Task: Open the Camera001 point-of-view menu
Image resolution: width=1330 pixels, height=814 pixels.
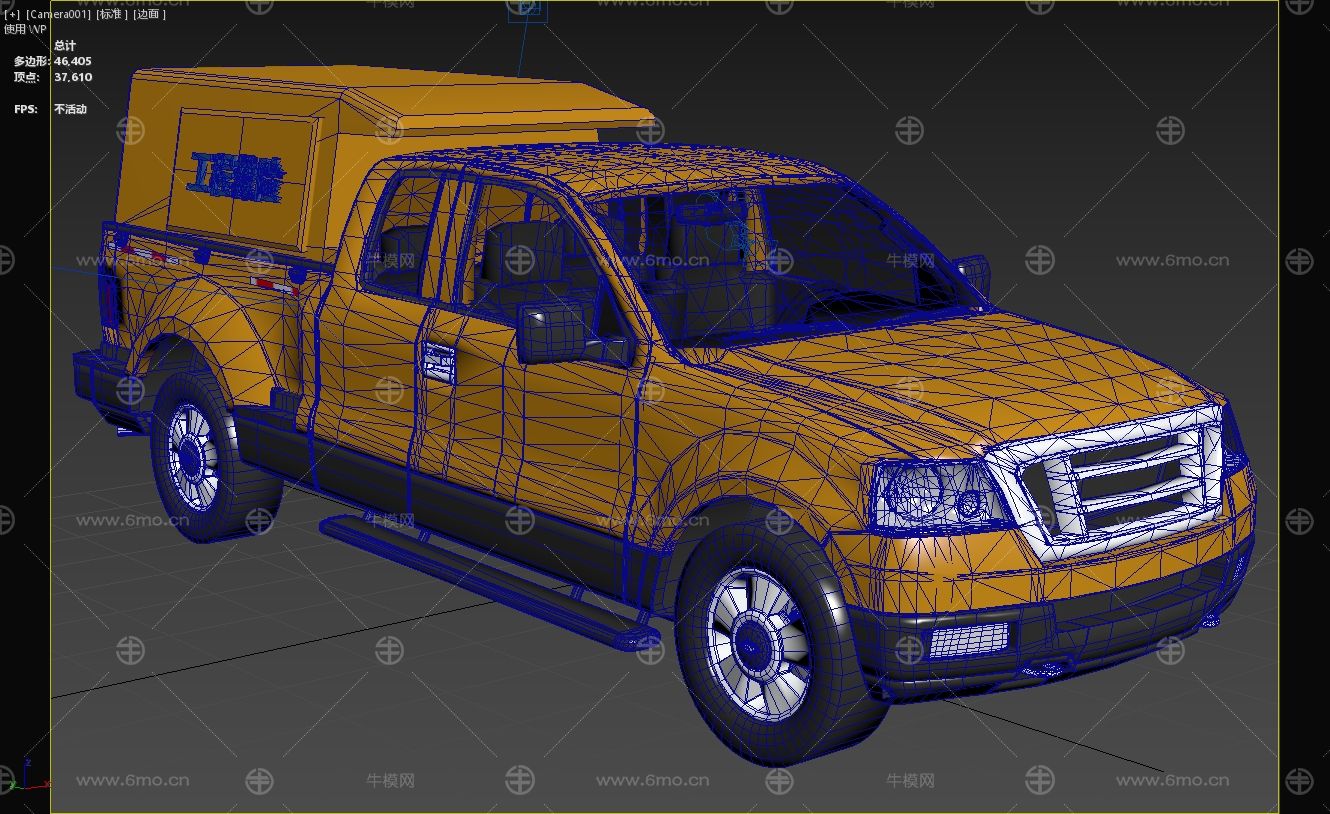Action: [x=58, y=14]
